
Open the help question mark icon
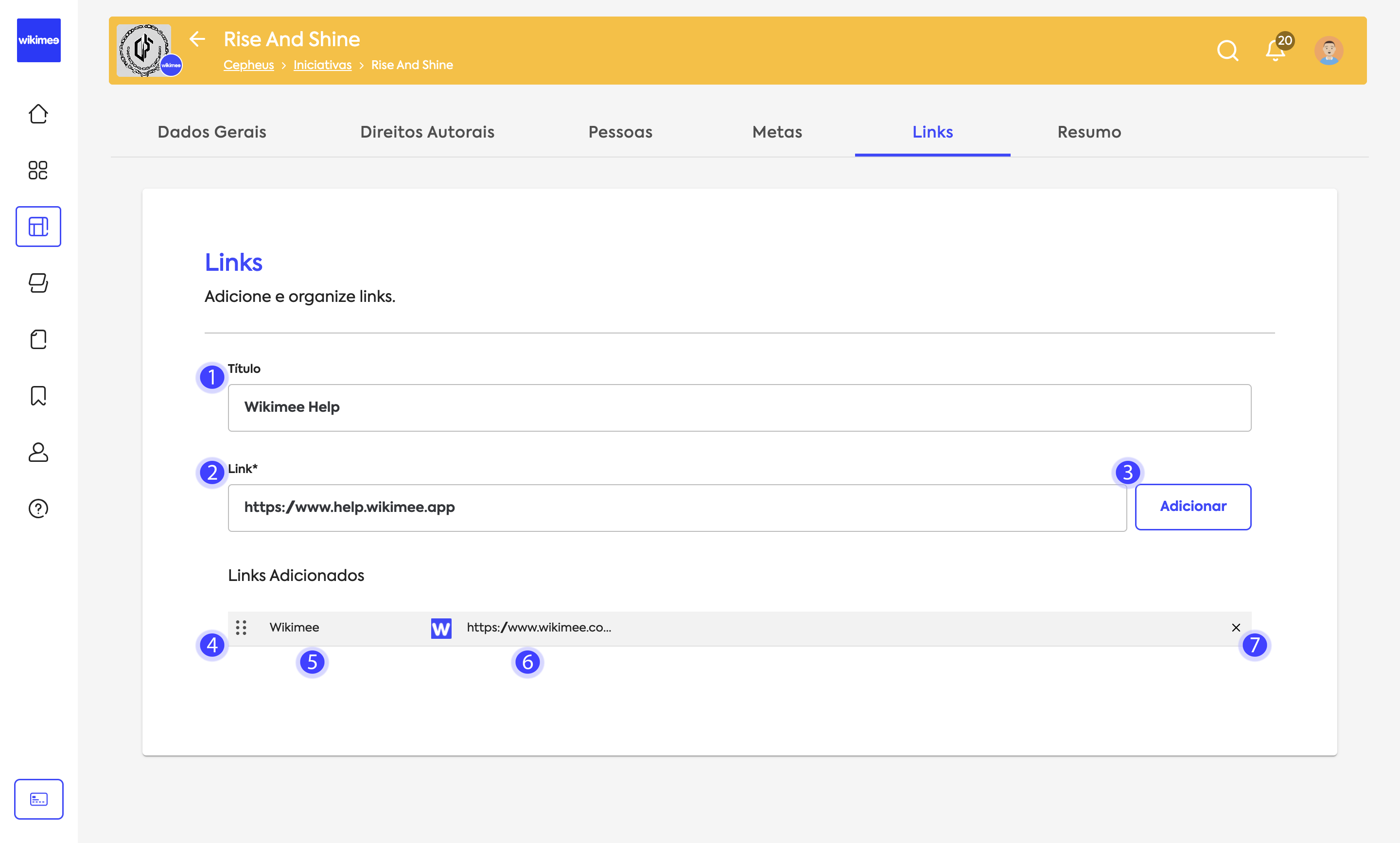coord(38,509)
